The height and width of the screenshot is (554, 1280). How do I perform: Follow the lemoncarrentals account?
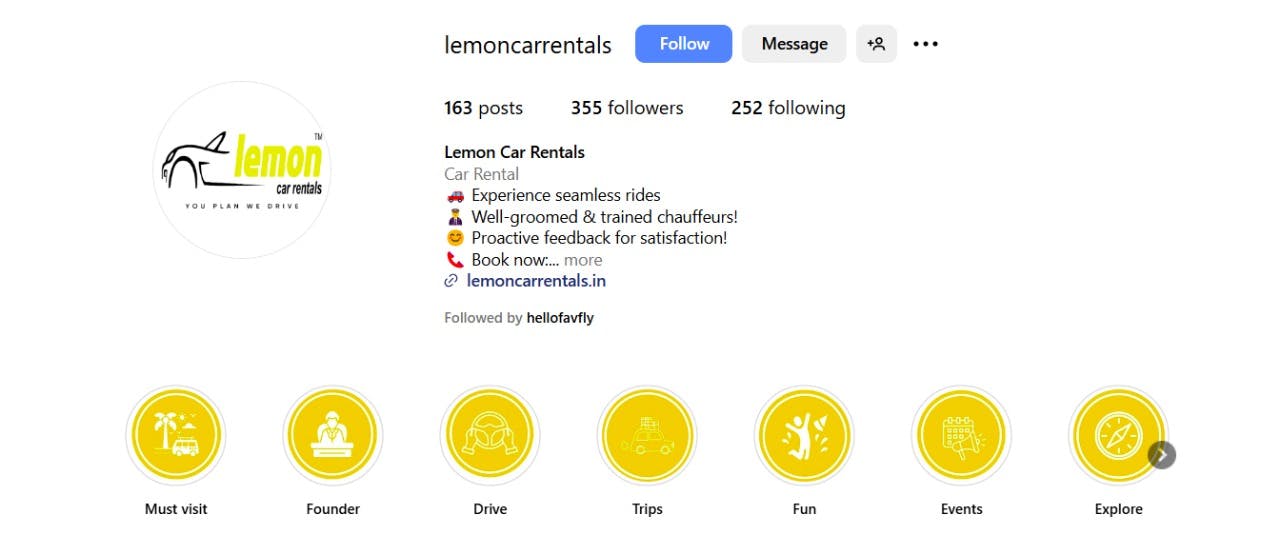(684, 44)
